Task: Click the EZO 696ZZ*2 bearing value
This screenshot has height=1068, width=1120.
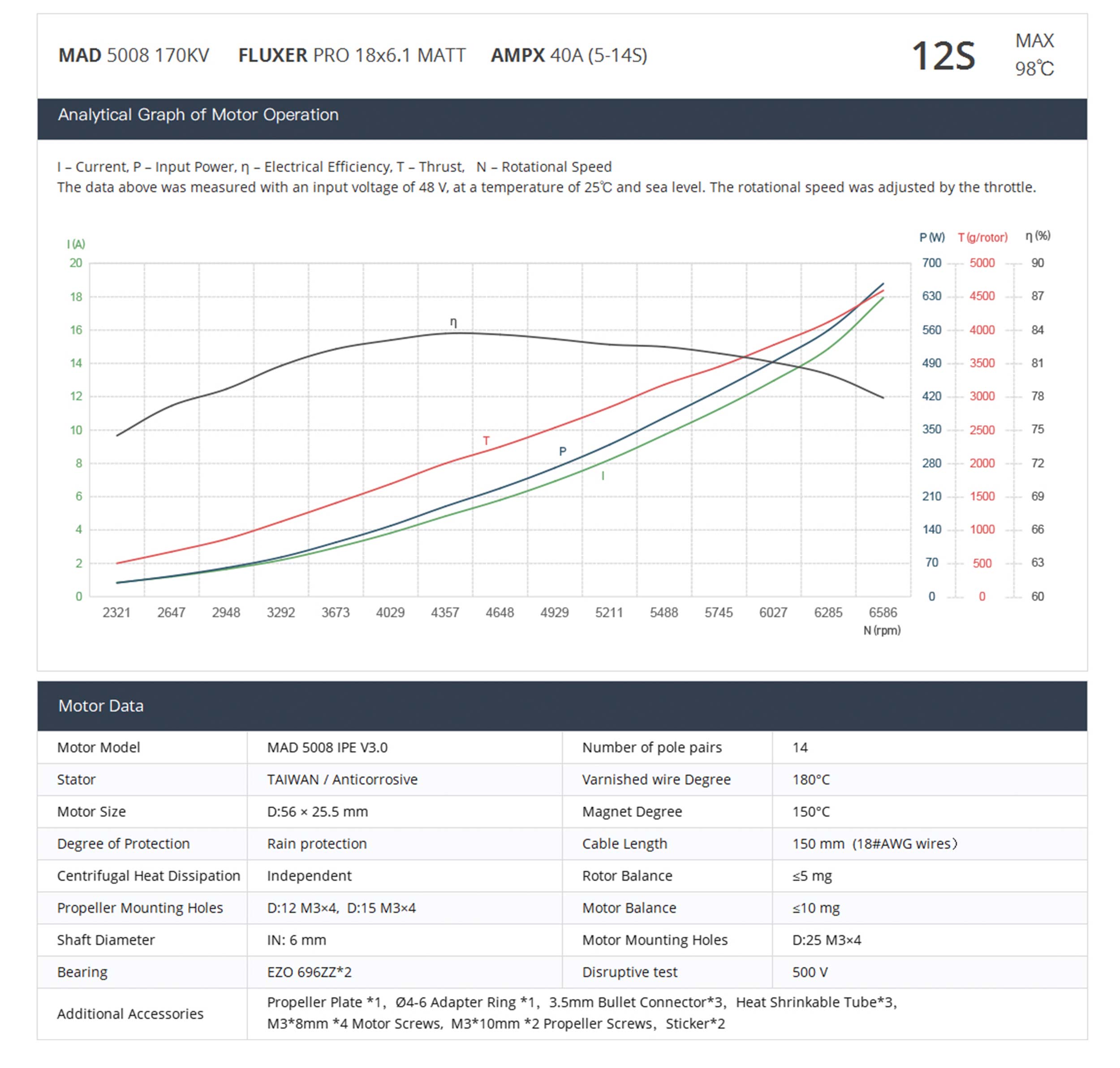Action: click(309, 972)
